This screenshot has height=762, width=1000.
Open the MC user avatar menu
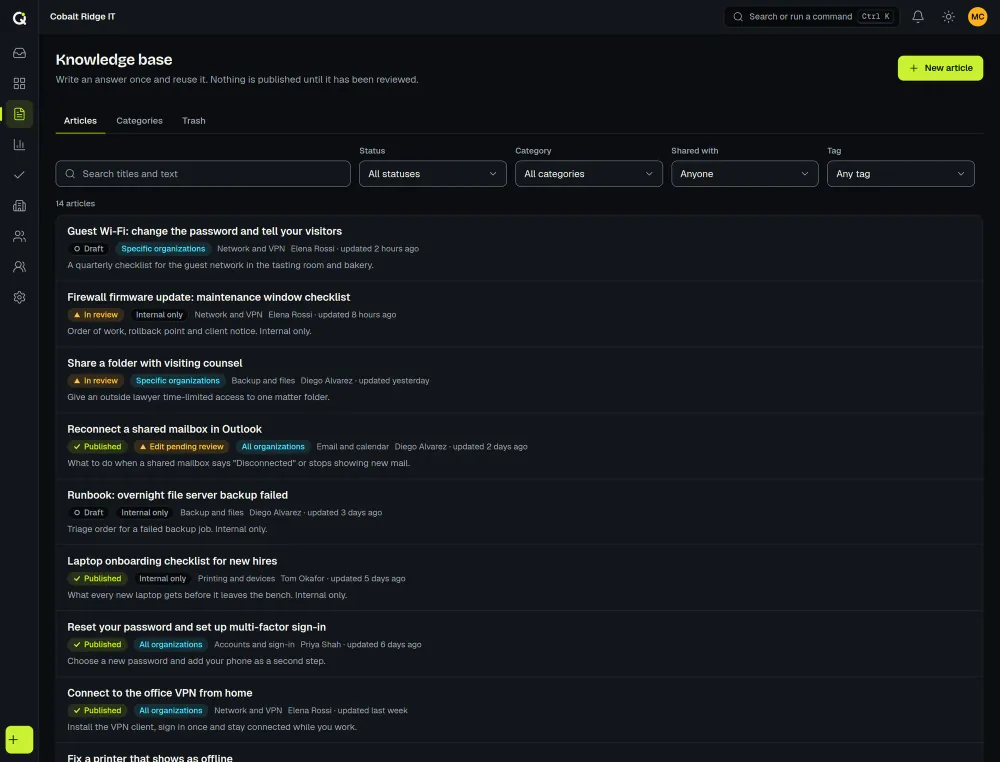click(977, 17)
